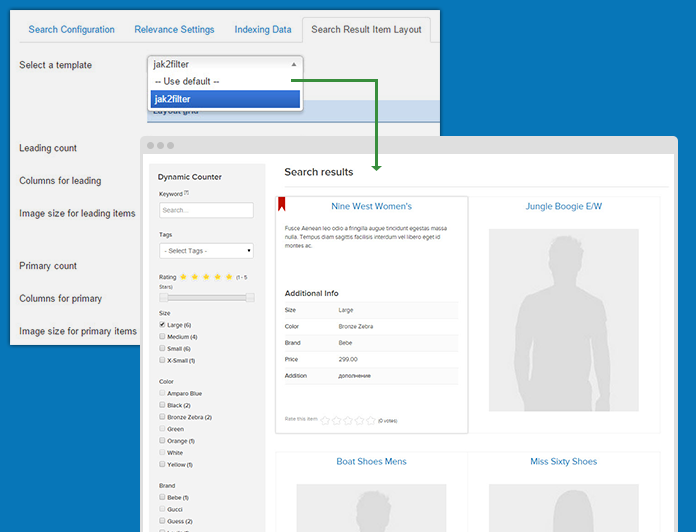This screenshot has width=696, height=532.
Task: Switch to Search Configuration tab
Action: tap(71, 29)
